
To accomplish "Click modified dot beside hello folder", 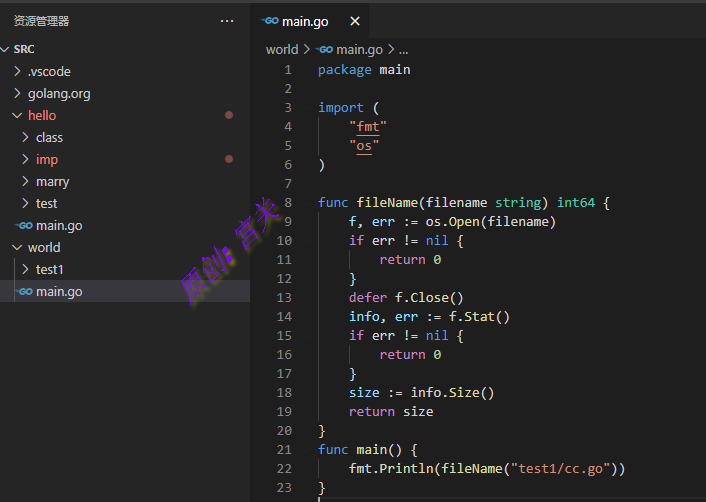I will coord(229,115).
